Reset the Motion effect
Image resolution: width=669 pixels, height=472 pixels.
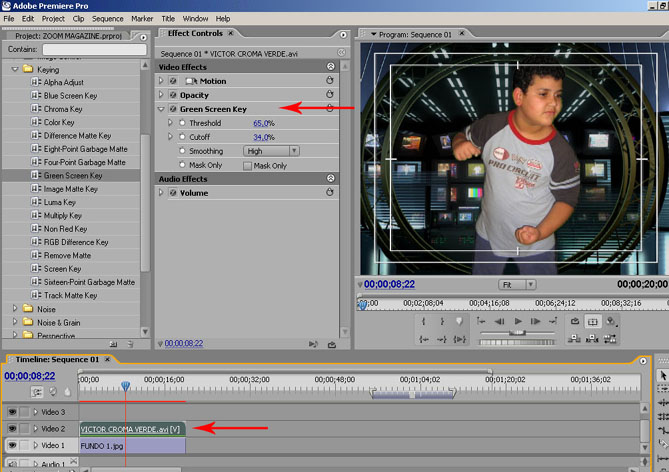(330, 80)
